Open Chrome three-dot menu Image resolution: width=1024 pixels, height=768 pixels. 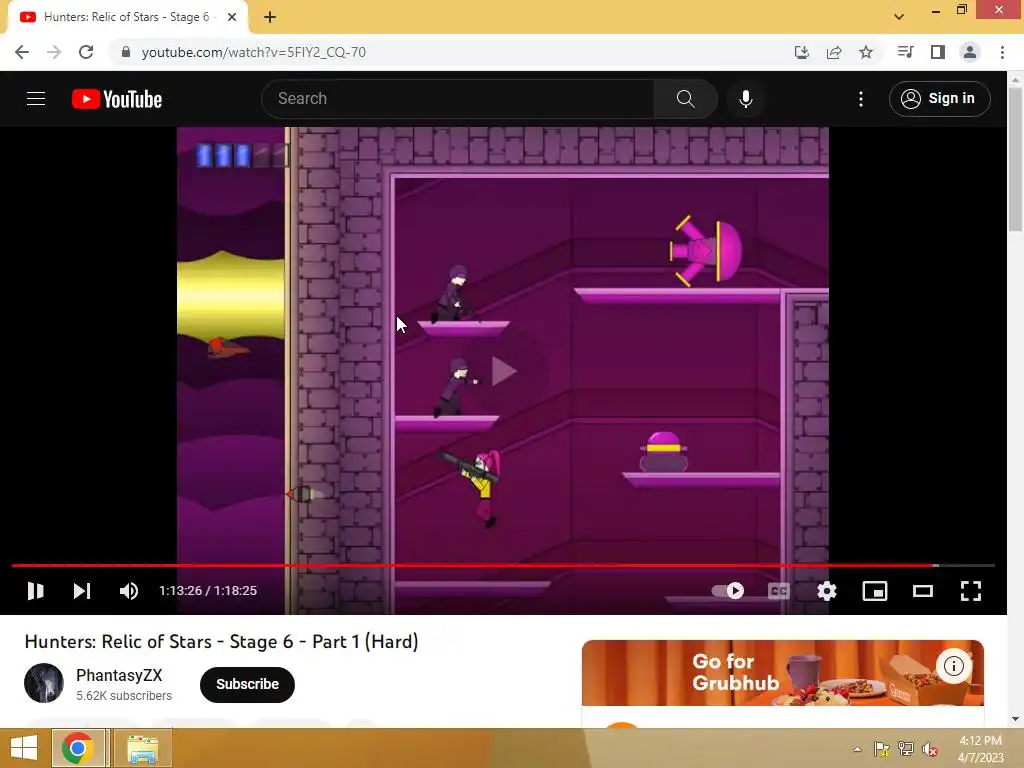1002,52
